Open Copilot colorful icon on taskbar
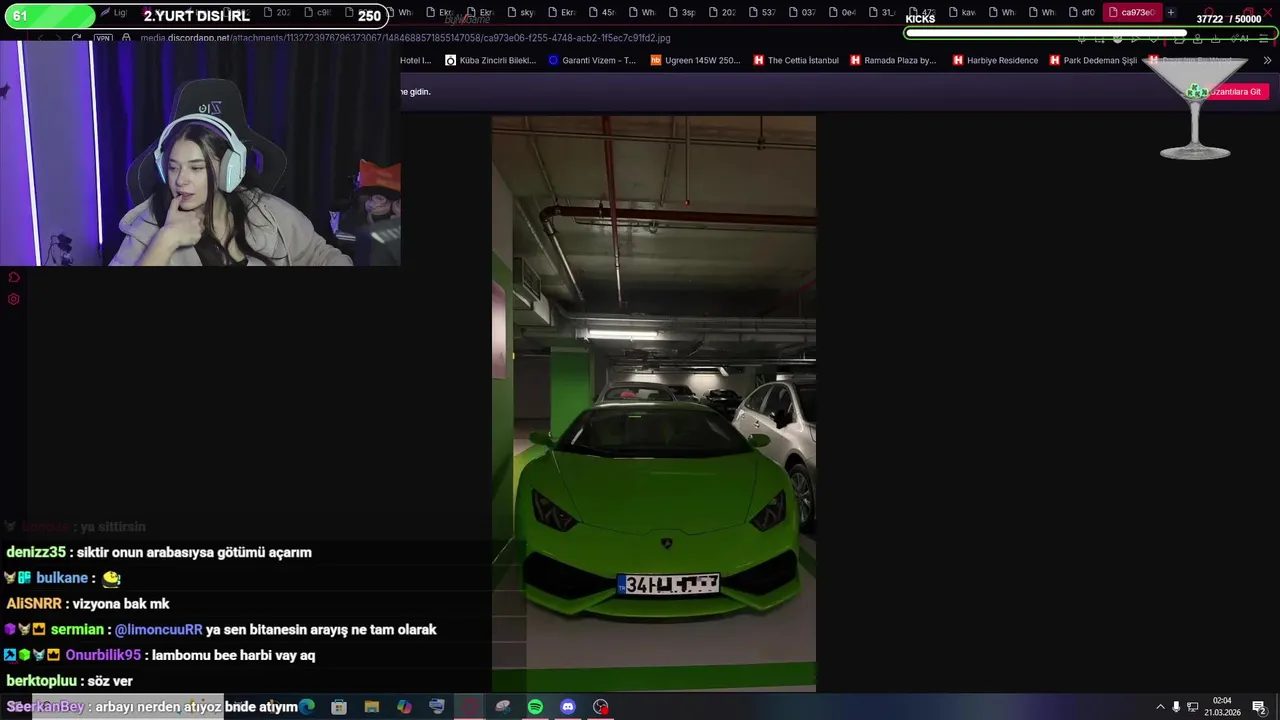Viewport: 1280px width, 720px height. (404, 707)
